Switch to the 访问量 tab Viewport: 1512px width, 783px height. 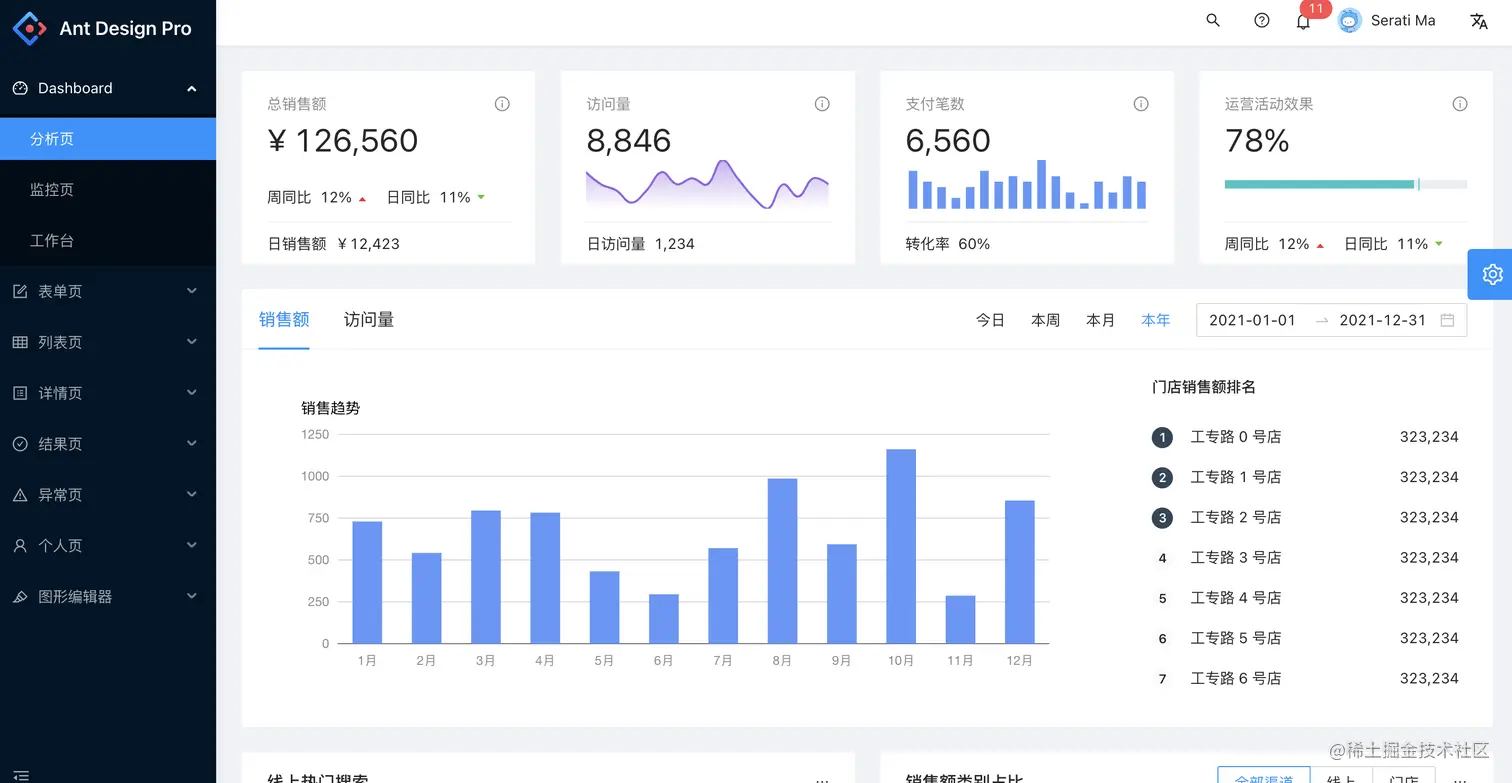click(369, 320)
